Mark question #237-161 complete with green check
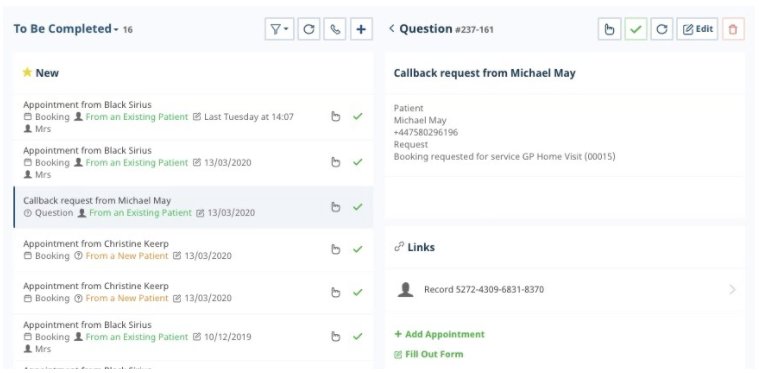This screenshot has width=759, height=373. click(636, 30)
